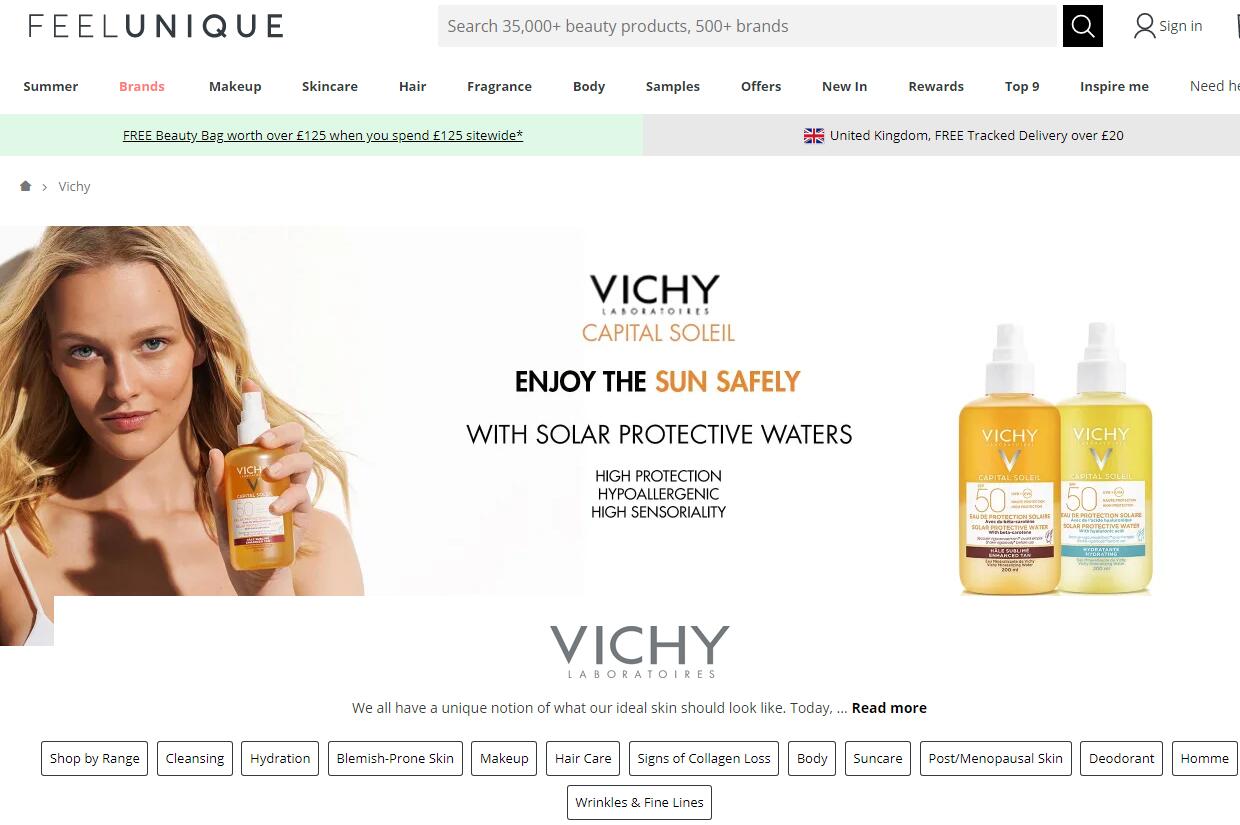The width and height of the screenshot is (1240, 825).
Task: Click the UK flag delivery icon
Action: point(814,136)
